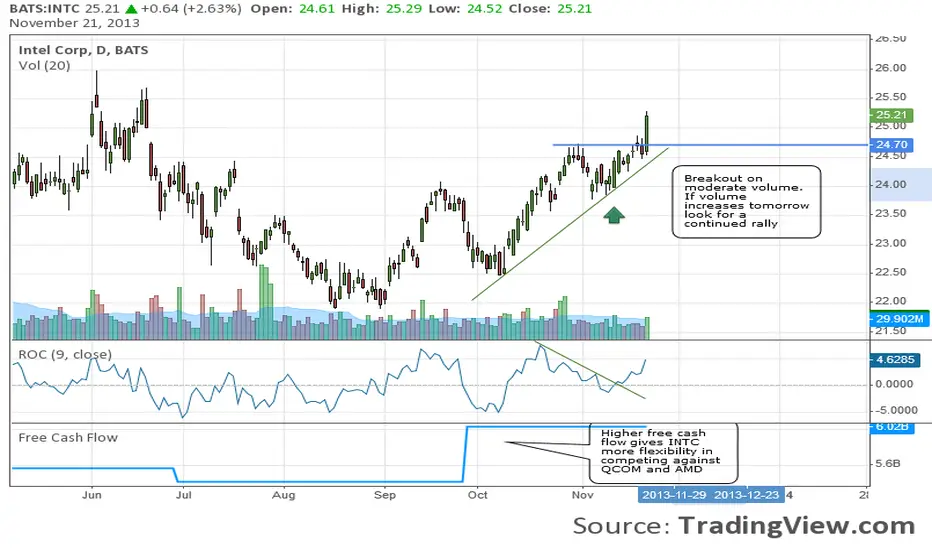Click the ROC (9, close) indicator label
Screen dimensions: 932x550
(x=65, y=354)
